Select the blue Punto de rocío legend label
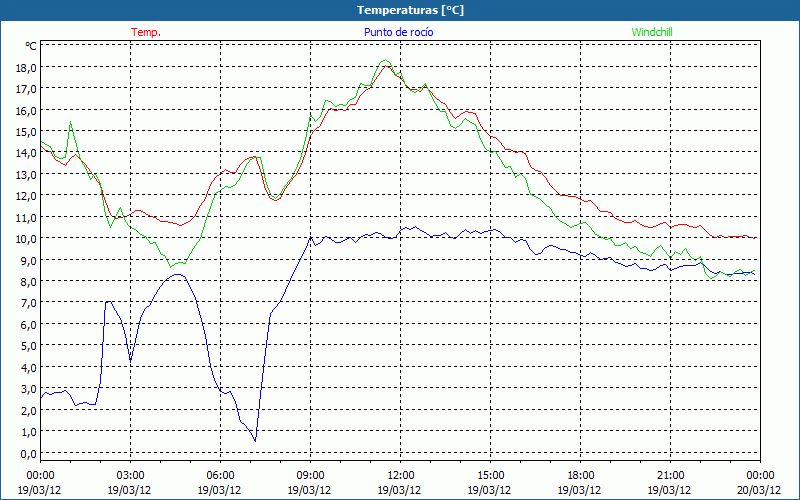Viewport: 800px width, 500px height. pos(398,32)
